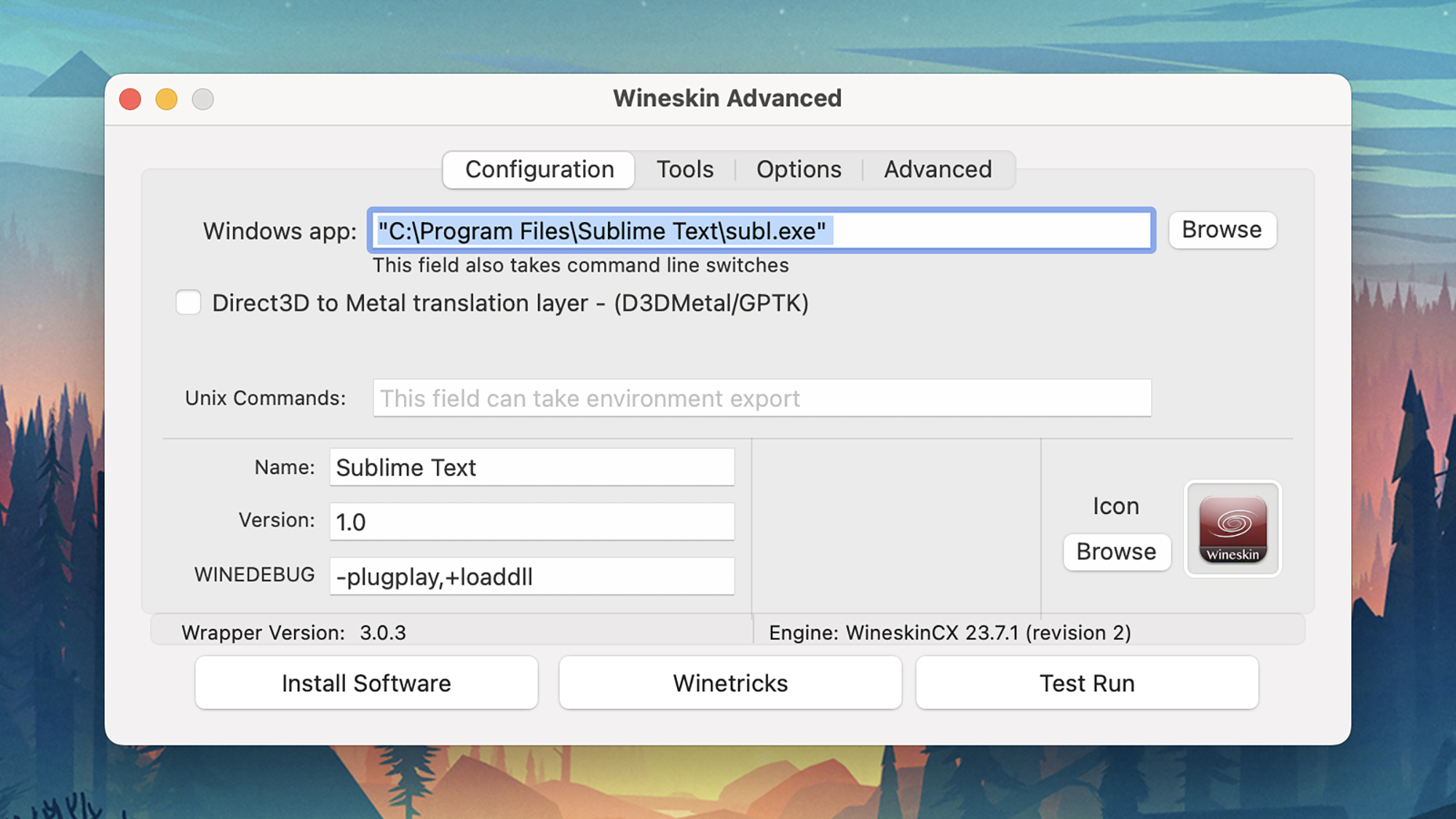Start a Test Run
1456x819 pixels.
point(1087,683)
